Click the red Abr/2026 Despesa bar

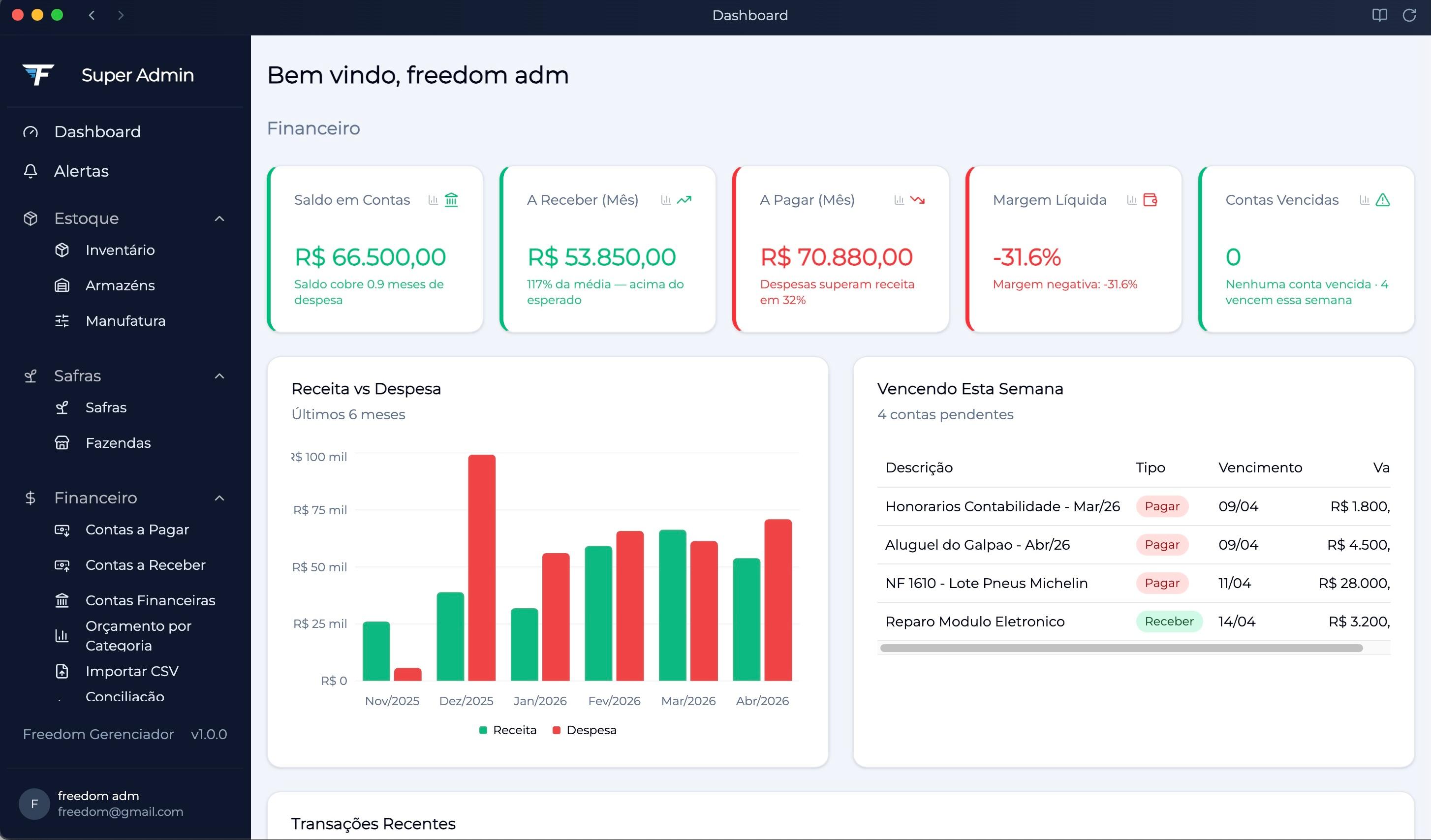tap(778, 600)
